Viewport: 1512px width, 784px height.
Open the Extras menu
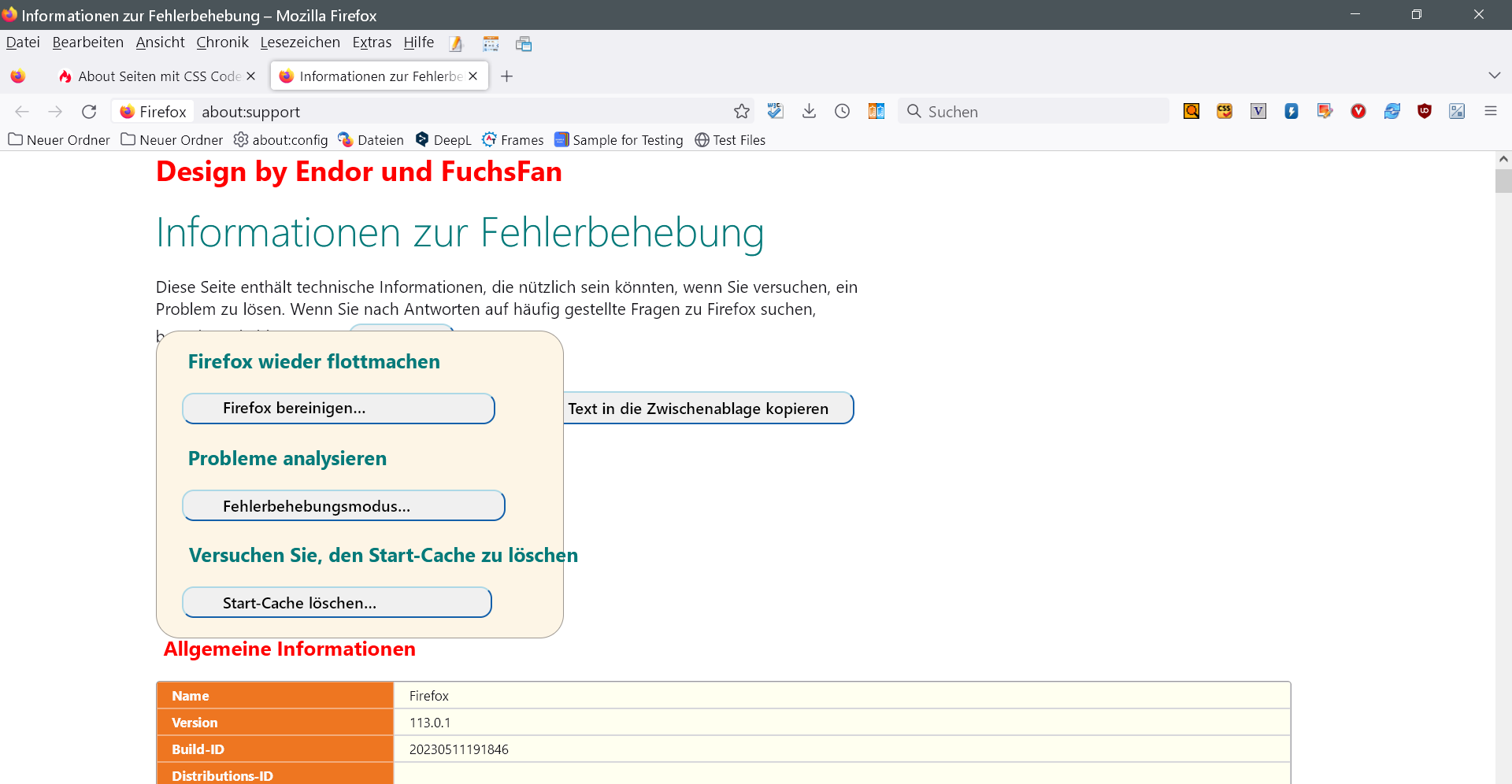pos(372,43)
